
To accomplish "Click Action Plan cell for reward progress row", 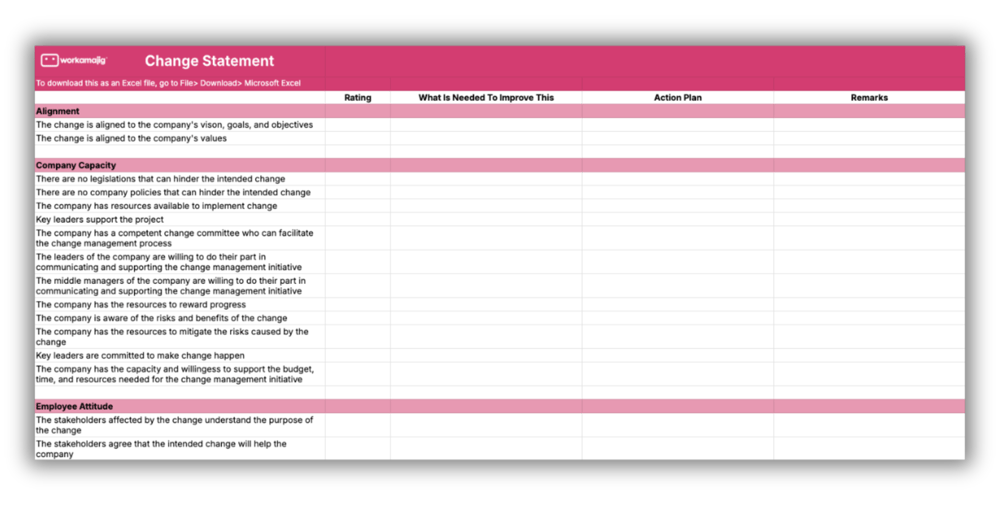I will click(x=678, y=305).
